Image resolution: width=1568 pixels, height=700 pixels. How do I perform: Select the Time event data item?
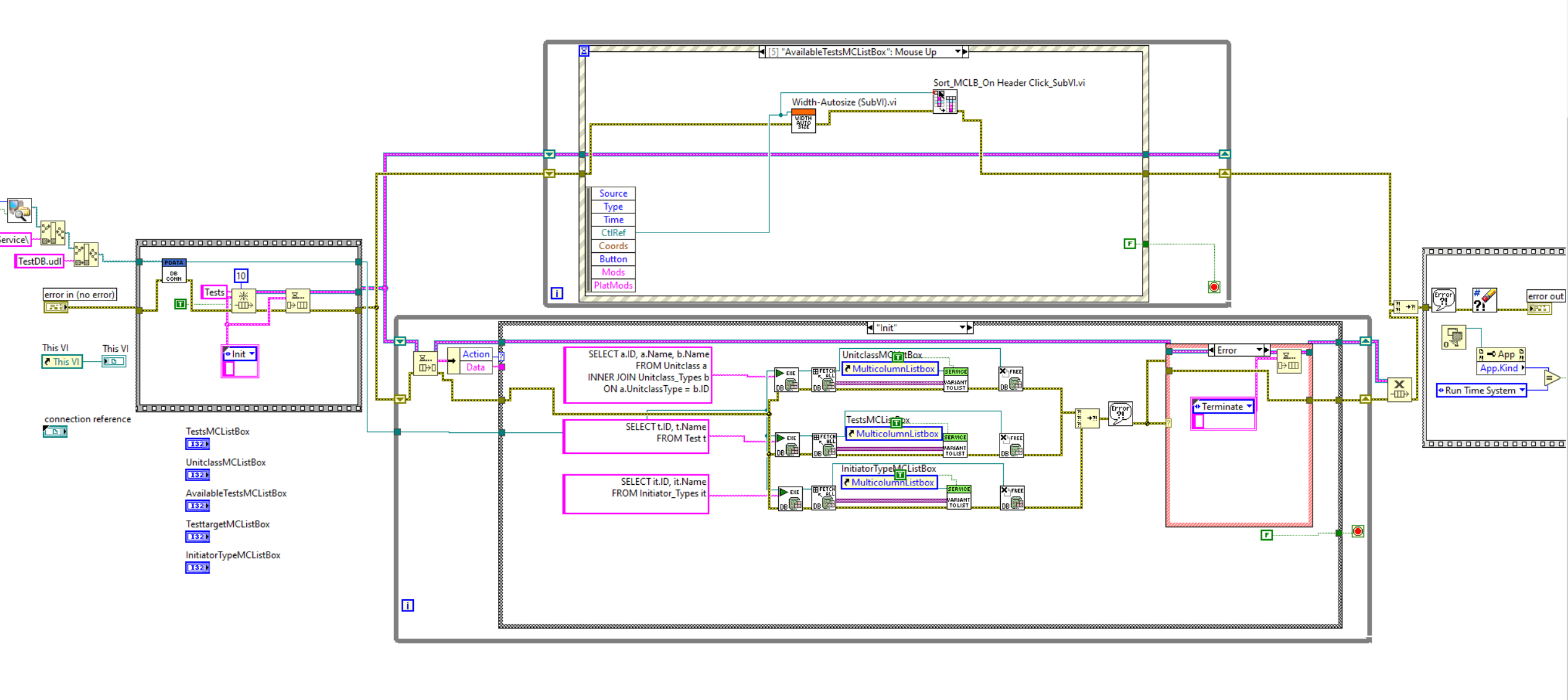613,220
